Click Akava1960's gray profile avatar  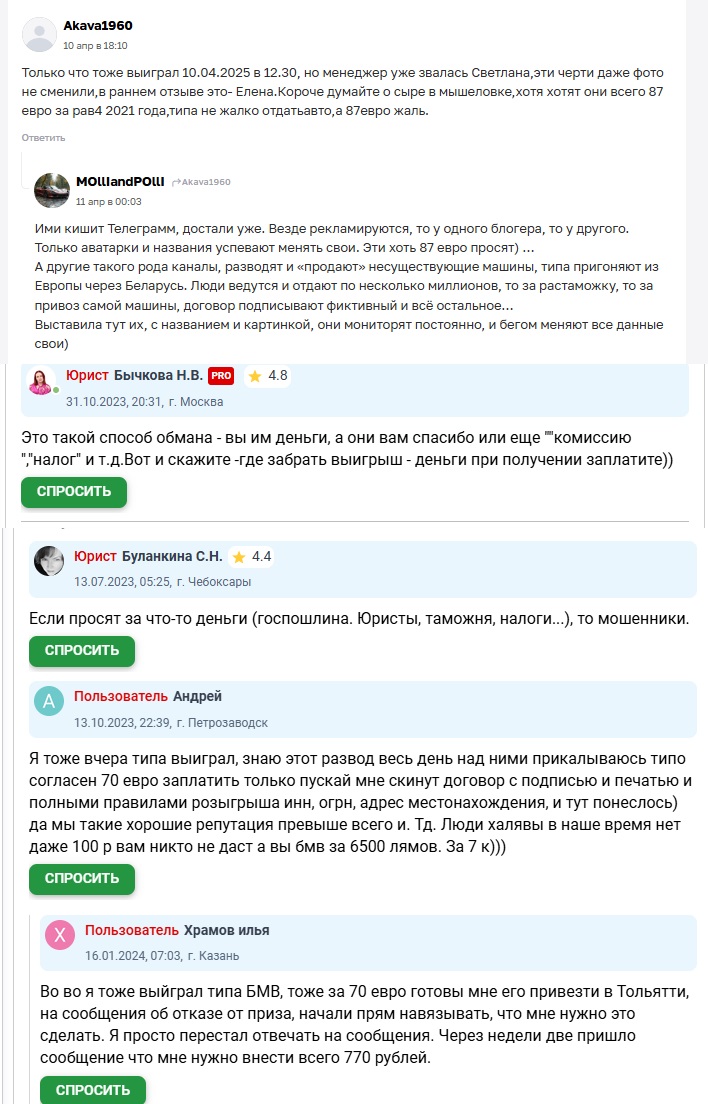38,35
